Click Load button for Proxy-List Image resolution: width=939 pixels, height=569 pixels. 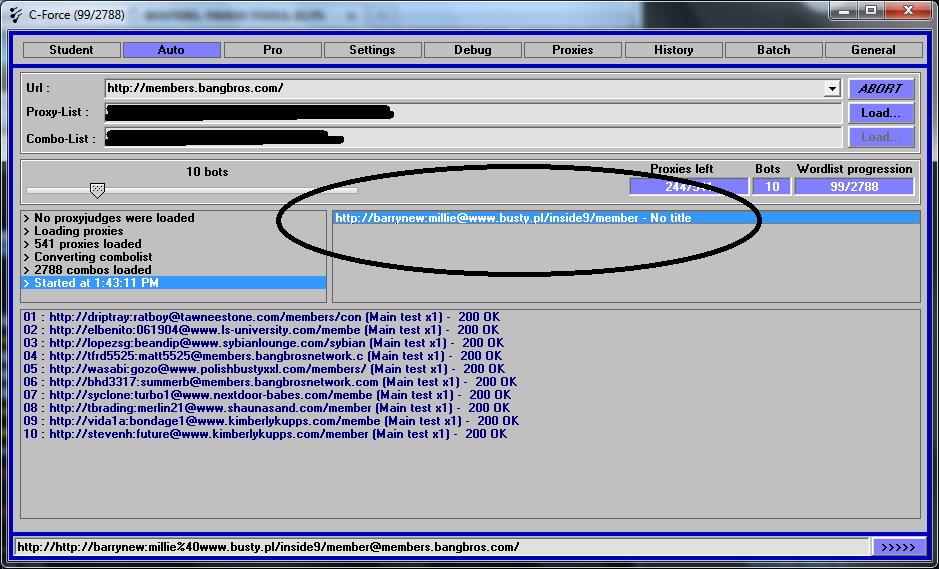tap(881, 113)
